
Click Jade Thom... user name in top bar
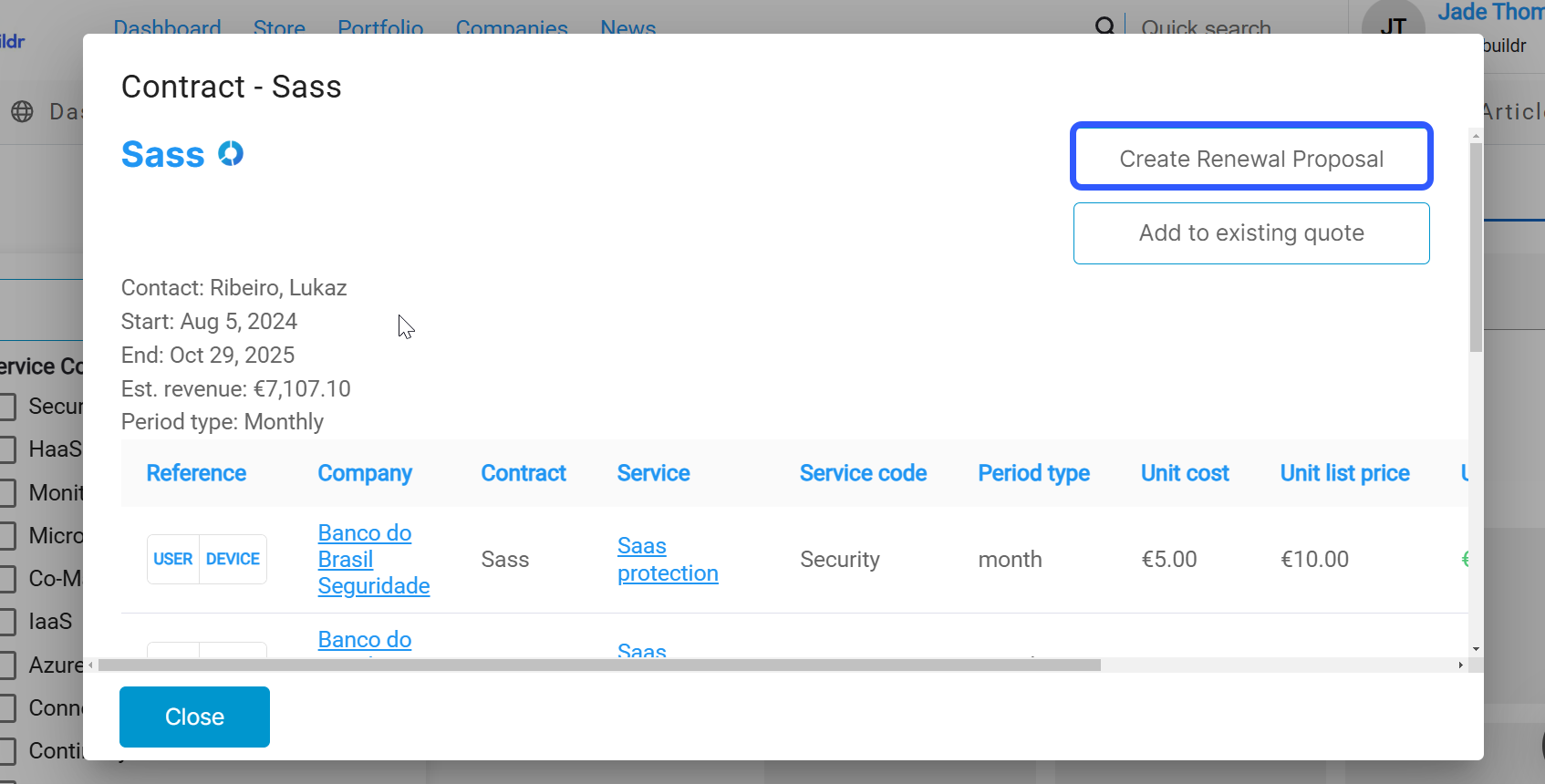coord(1491,12)
